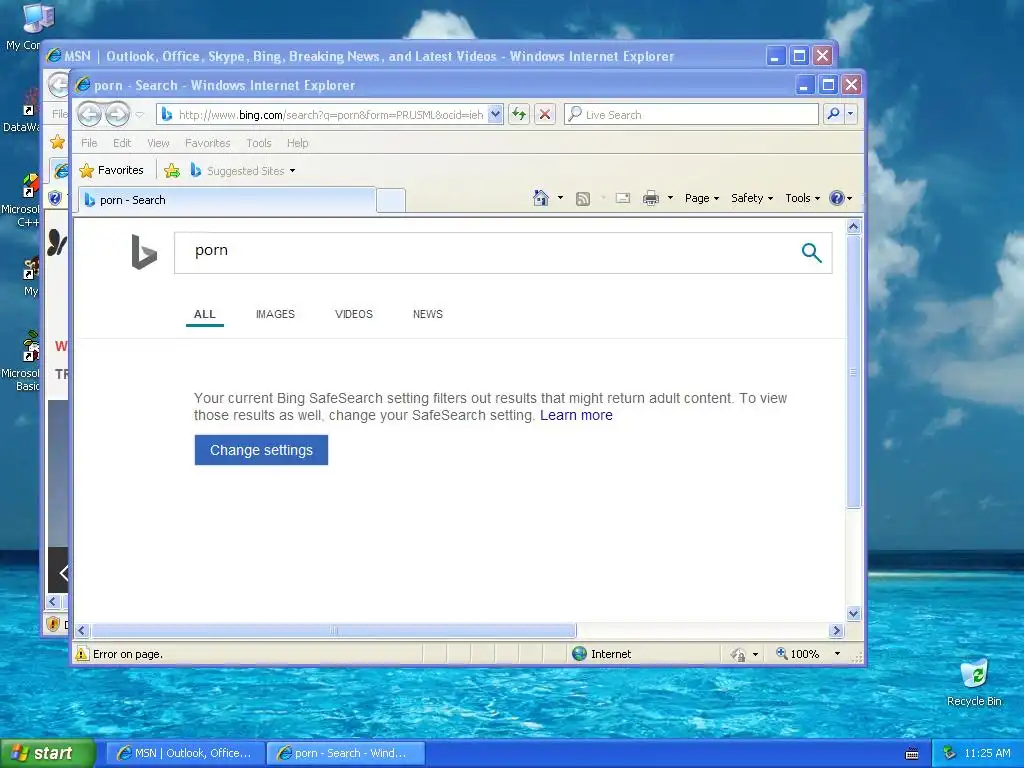The width and height of the screenshot is (1024, 768).
Task: Click the system tray Safely Remove icon
Action: [x=950, y=753]
